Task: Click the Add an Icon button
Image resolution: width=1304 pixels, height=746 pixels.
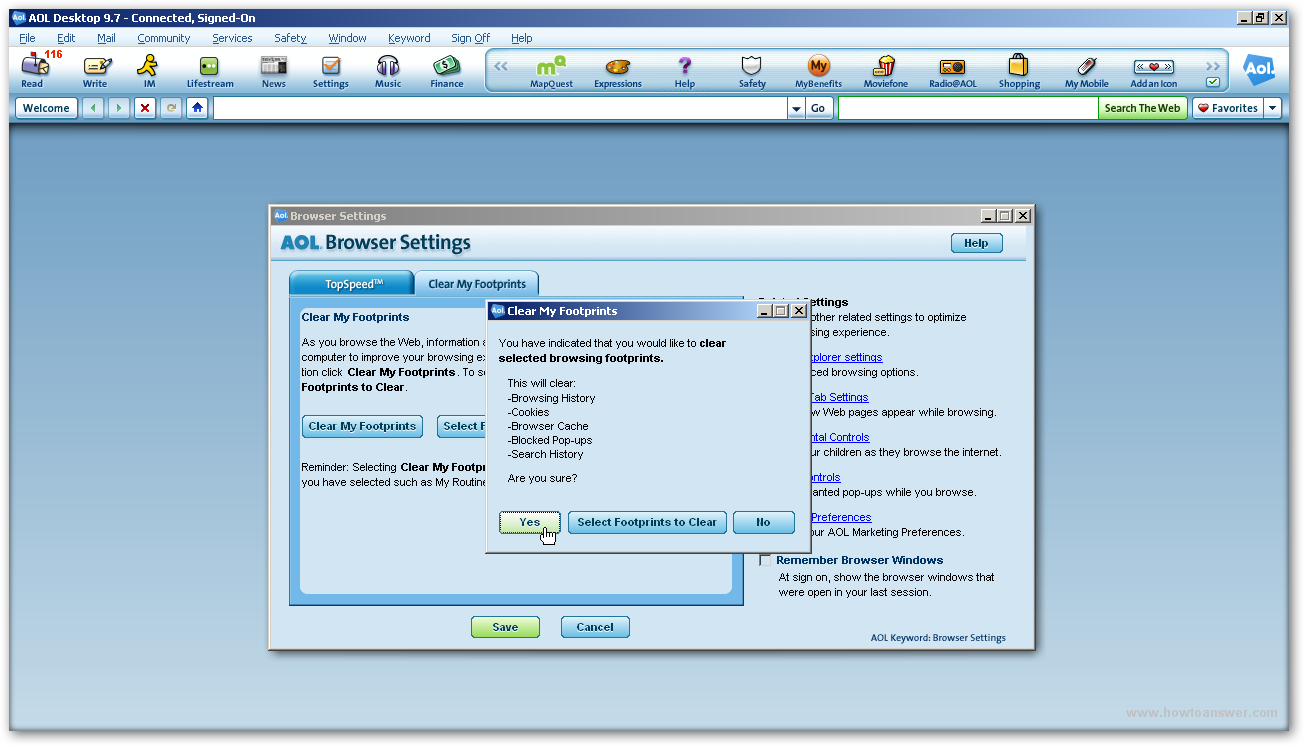Action: tap(1153, 71)
